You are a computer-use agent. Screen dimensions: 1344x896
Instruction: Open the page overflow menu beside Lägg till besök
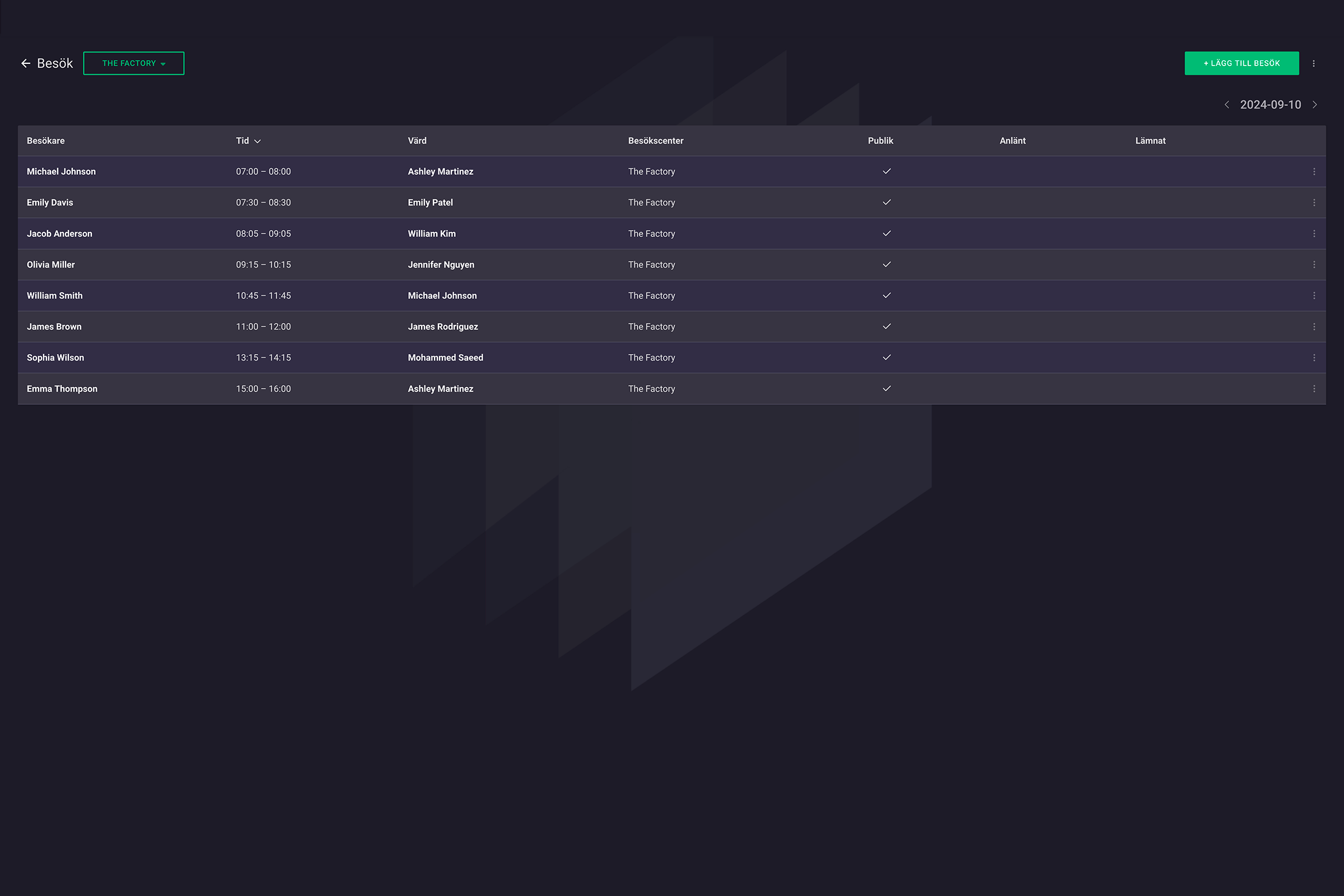pyautogui.click(x=1314, y=63)
